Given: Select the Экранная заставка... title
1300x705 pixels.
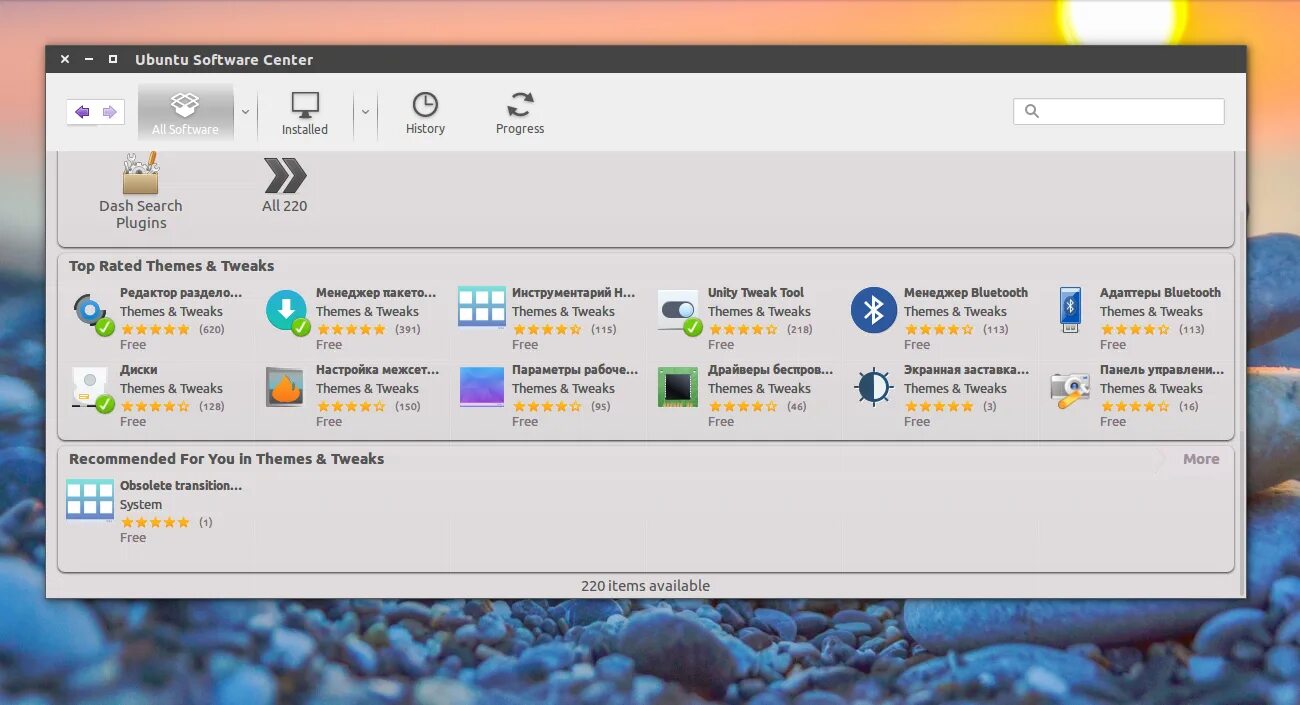Looking at the screenshot, I should point(967,370).
